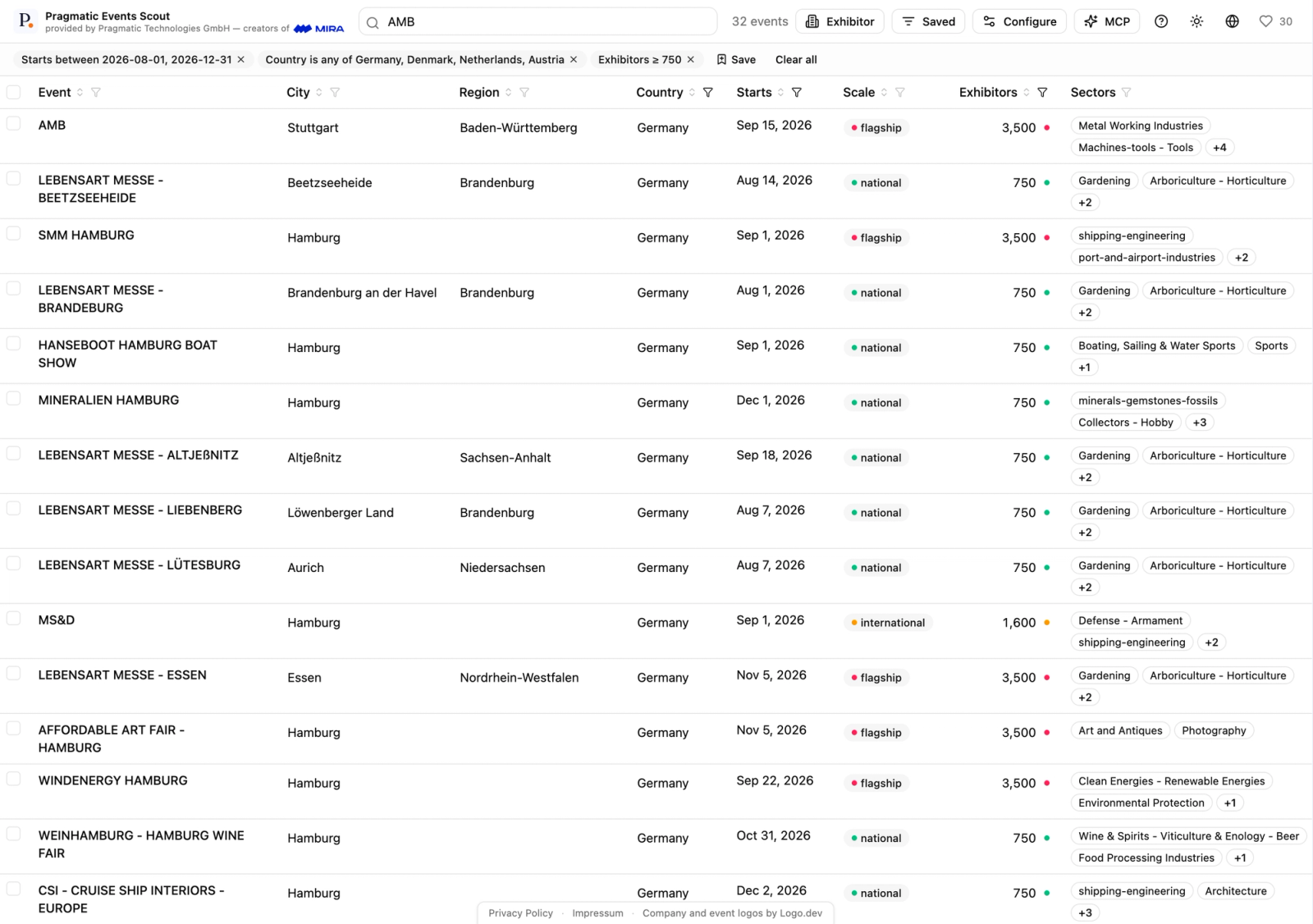
Task: Open the Exhibitor view button
Action: (839, 21)
